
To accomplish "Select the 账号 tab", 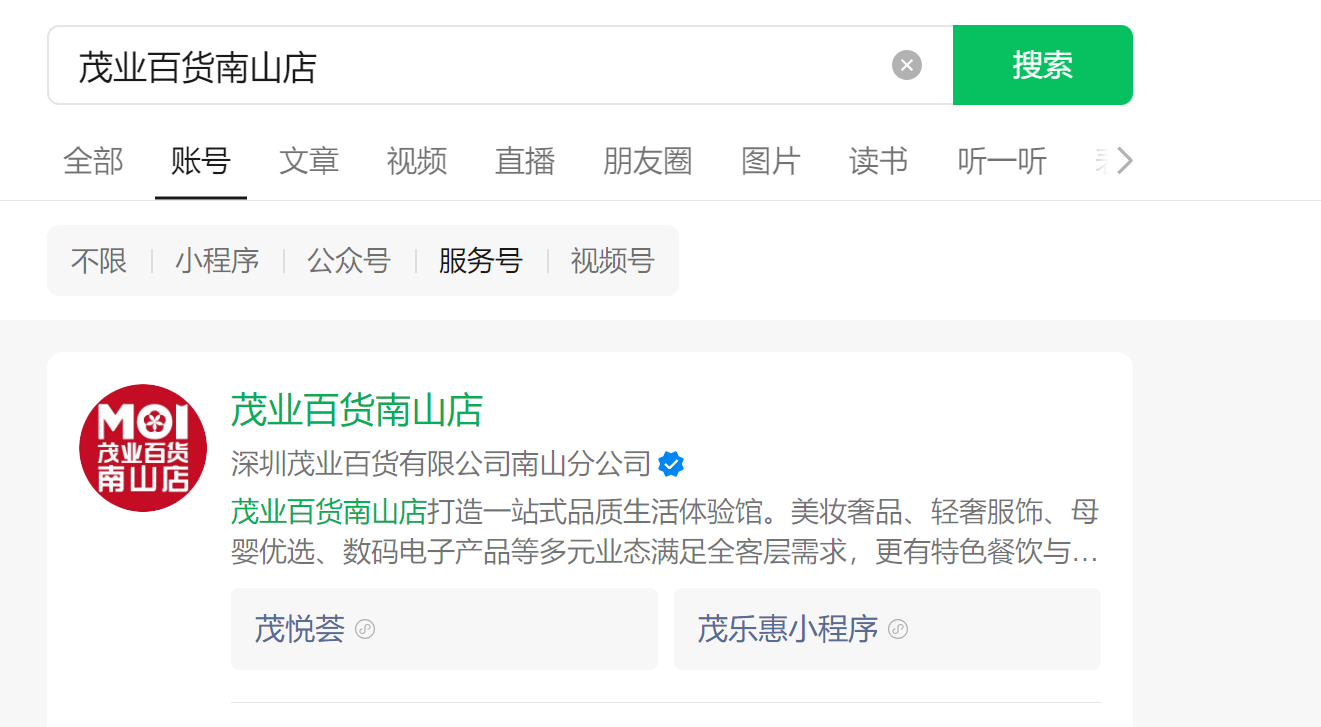I will 201,161.
